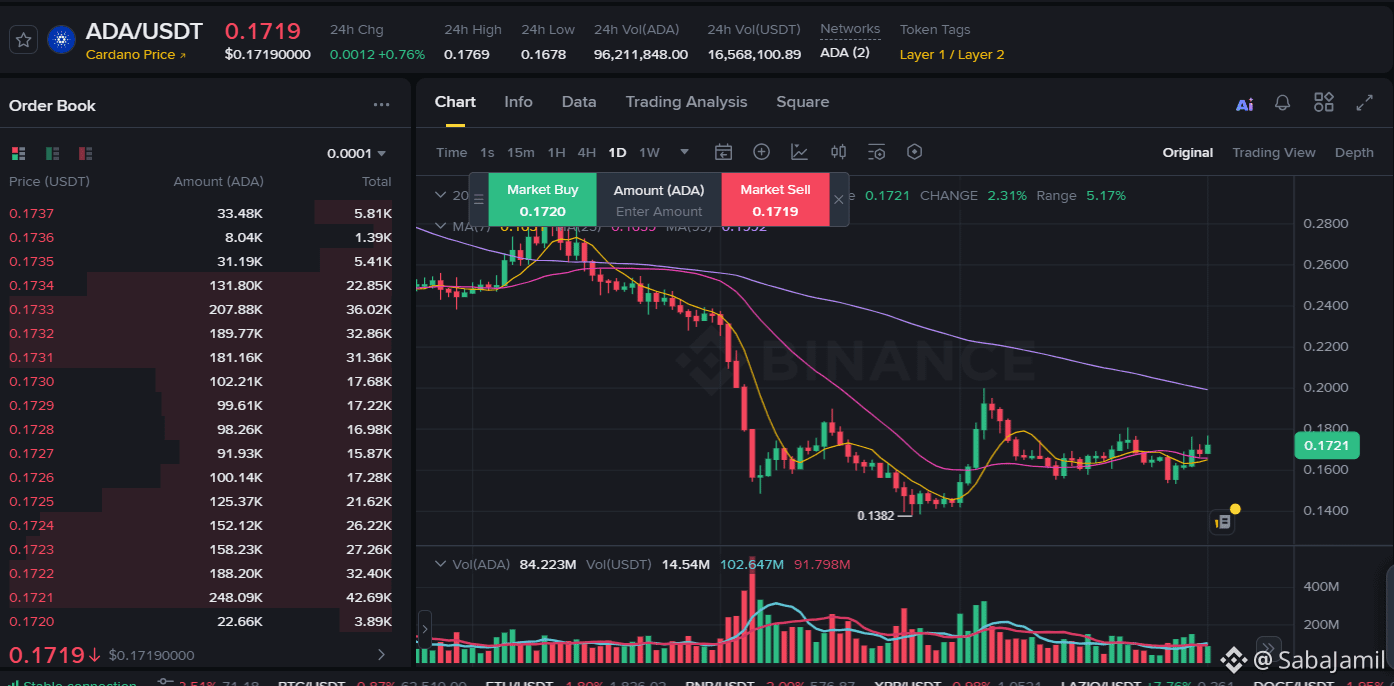The image size is (1394, 686).
Task: Expand side panel arrow at chart edge
Action: (425, 630)
